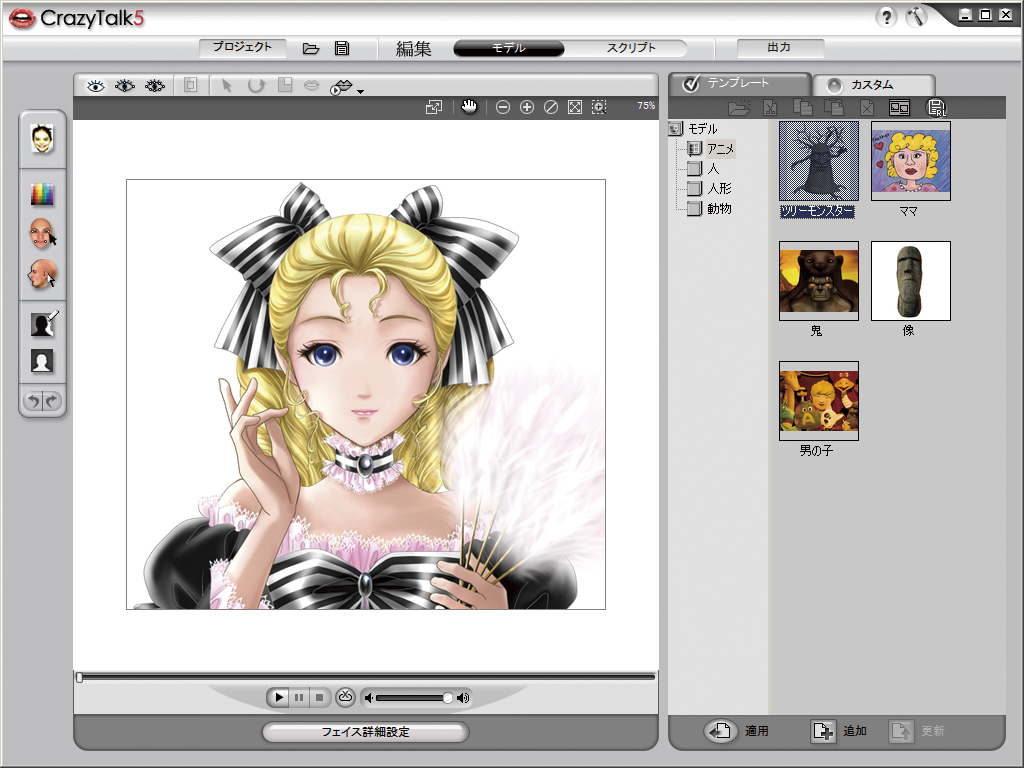Switch to 出力 tab
1024x768 pixels.
780,48
